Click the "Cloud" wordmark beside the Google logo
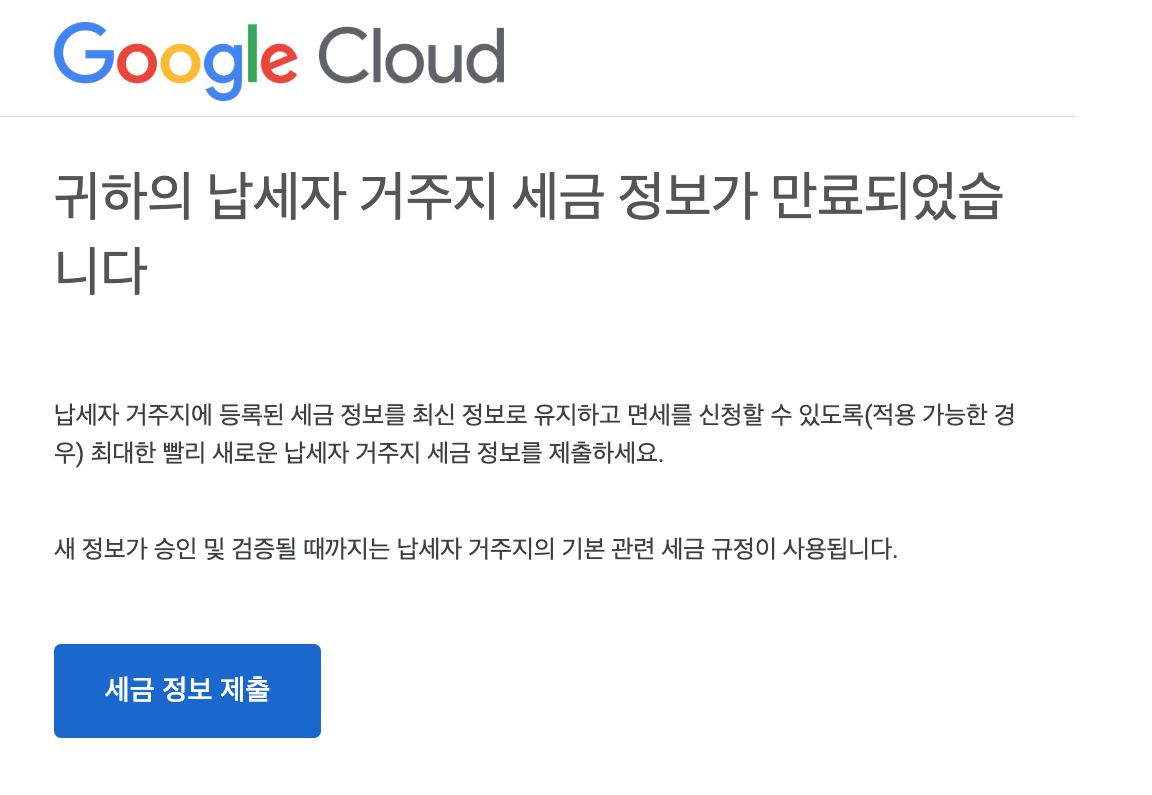Screen dimensions: 1152x795 pyautogui.click(x=410, y=57)
